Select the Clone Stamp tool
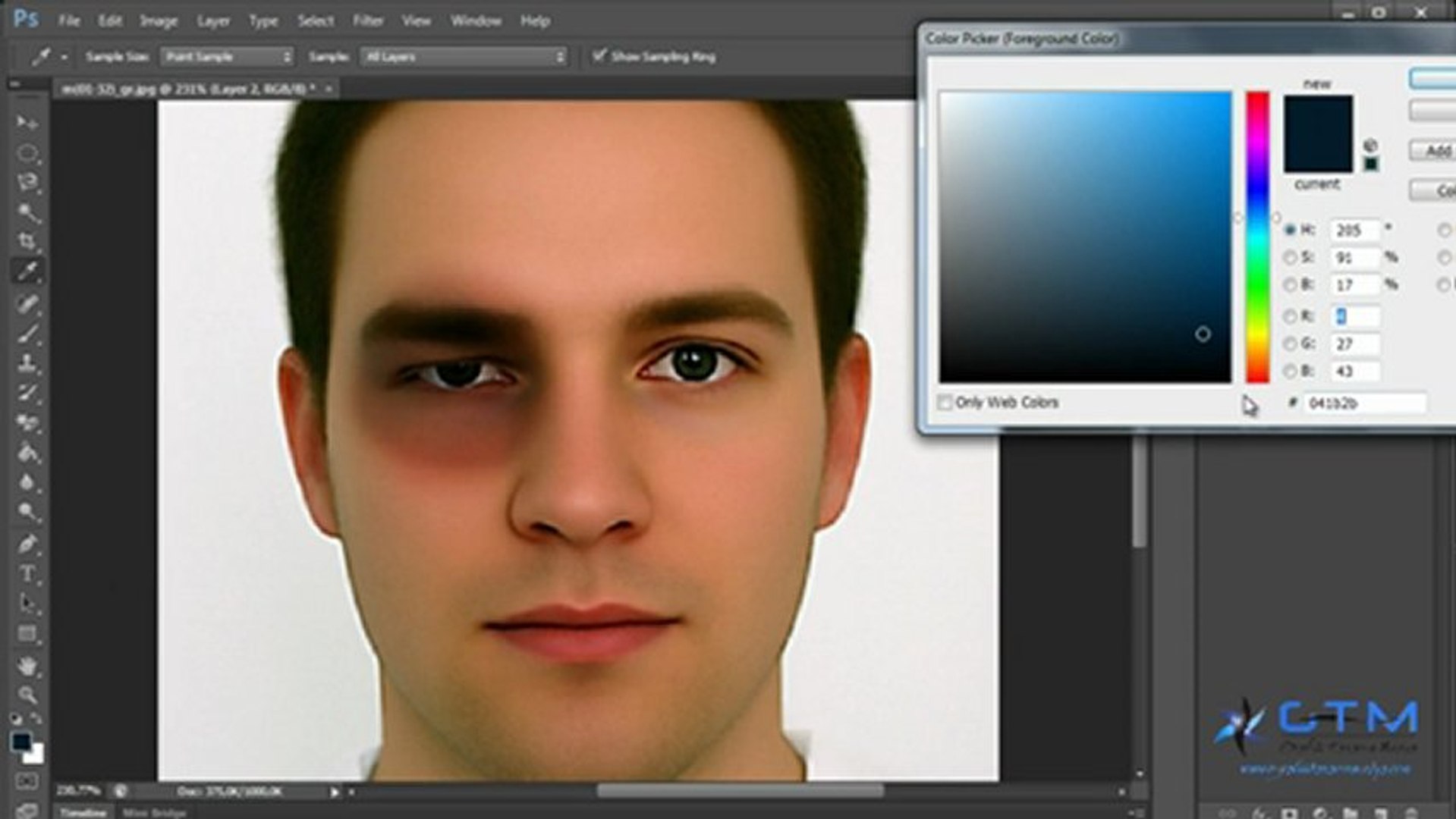Viewport: 1456px width, 819px height. pyautogui.click(x=27, y=362)
